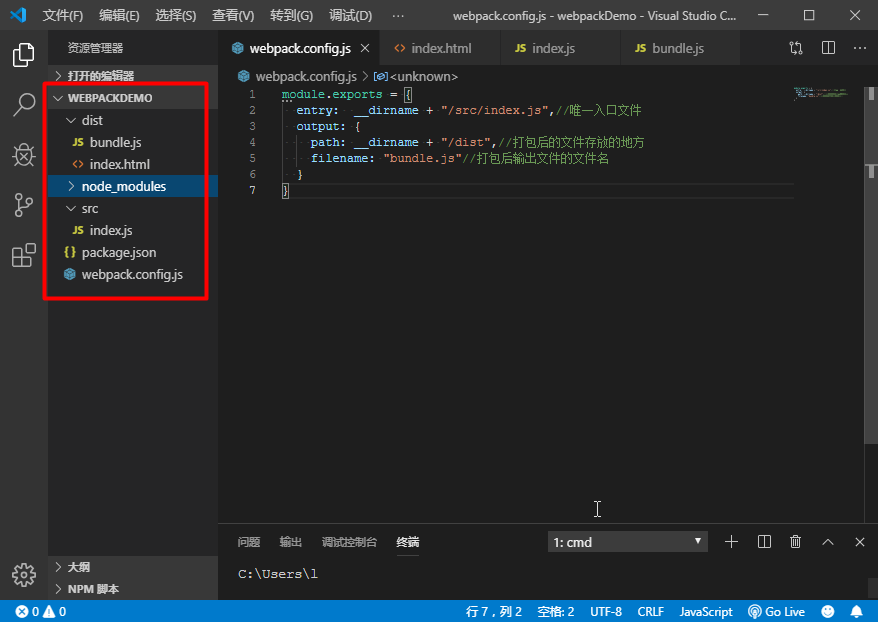Open the 调试(D) menu
Screen dimensions: 878x622
pyautogui.click(x=351, y=16)
